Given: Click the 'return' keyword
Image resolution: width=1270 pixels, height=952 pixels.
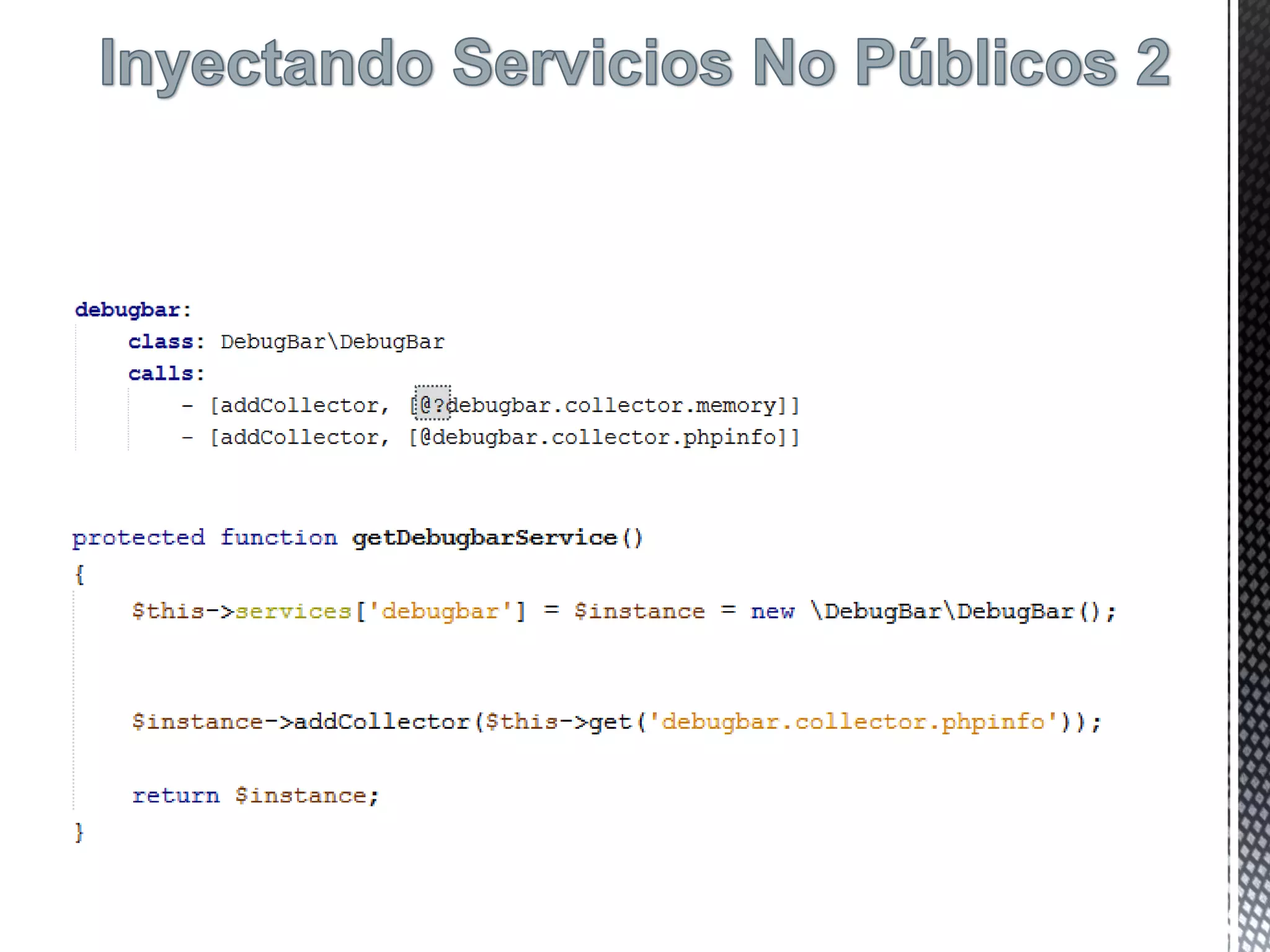Looking at the screenshot, I should [x=175, y=795].
